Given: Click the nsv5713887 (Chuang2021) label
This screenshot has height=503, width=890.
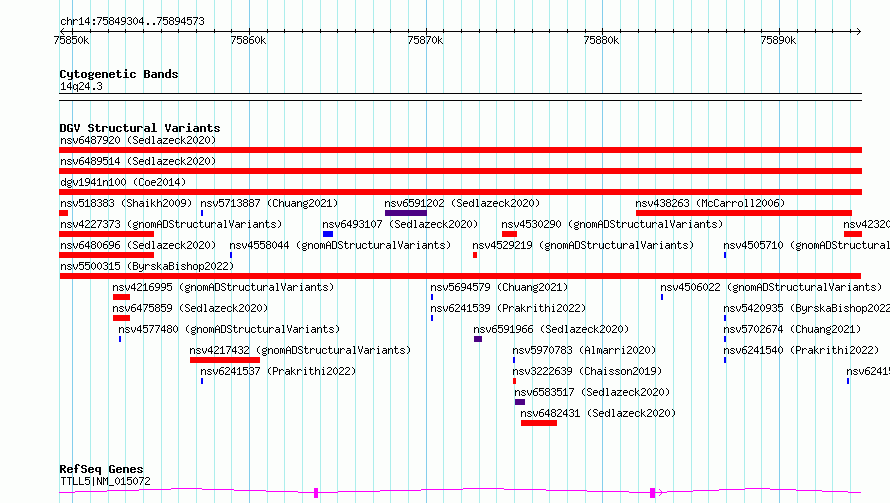Looking at the screenshot, I should (269, 203).
